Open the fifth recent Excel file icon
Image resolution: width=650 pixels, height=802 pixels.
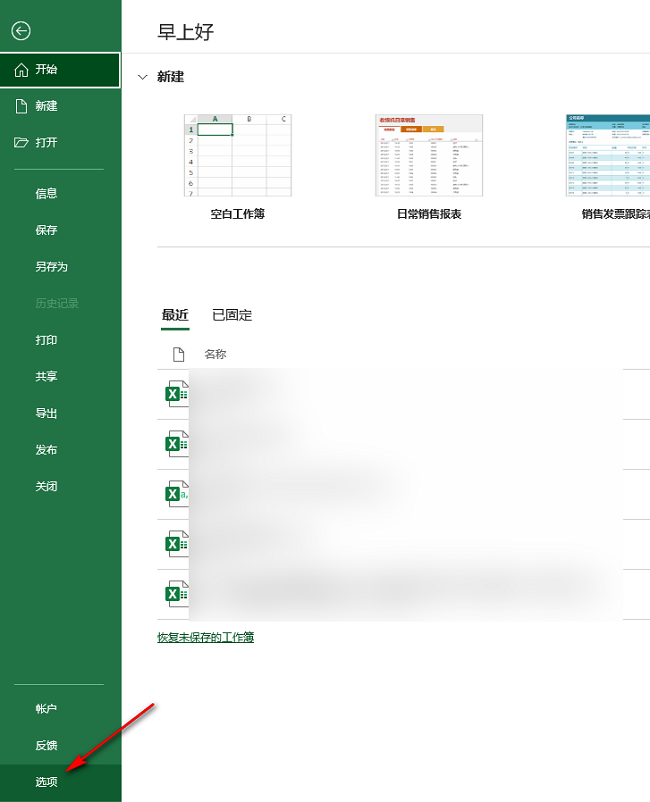coord(177,593)
